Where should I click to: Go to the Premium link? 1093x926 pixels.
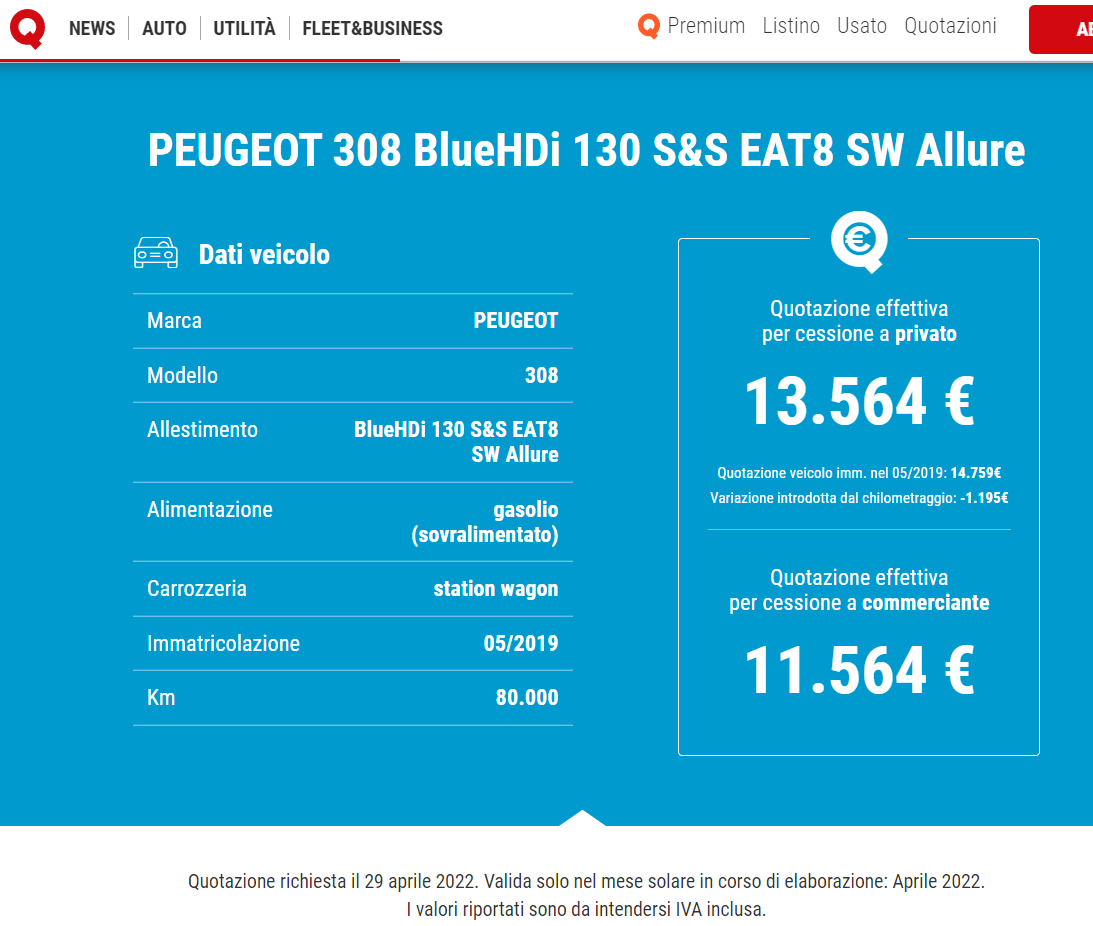[x=706, y=26]
